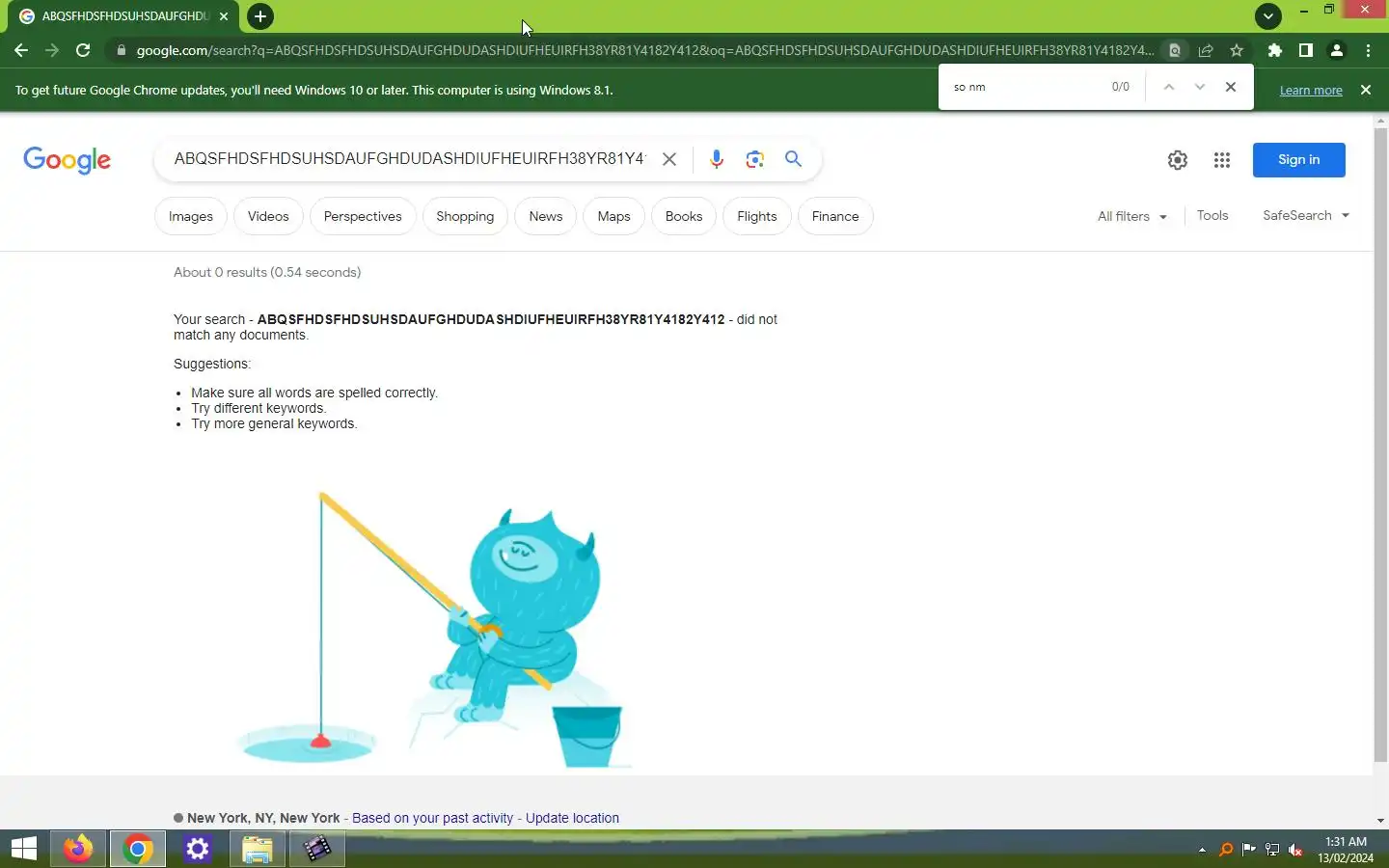Close the current browser tab

pos(224,16)
